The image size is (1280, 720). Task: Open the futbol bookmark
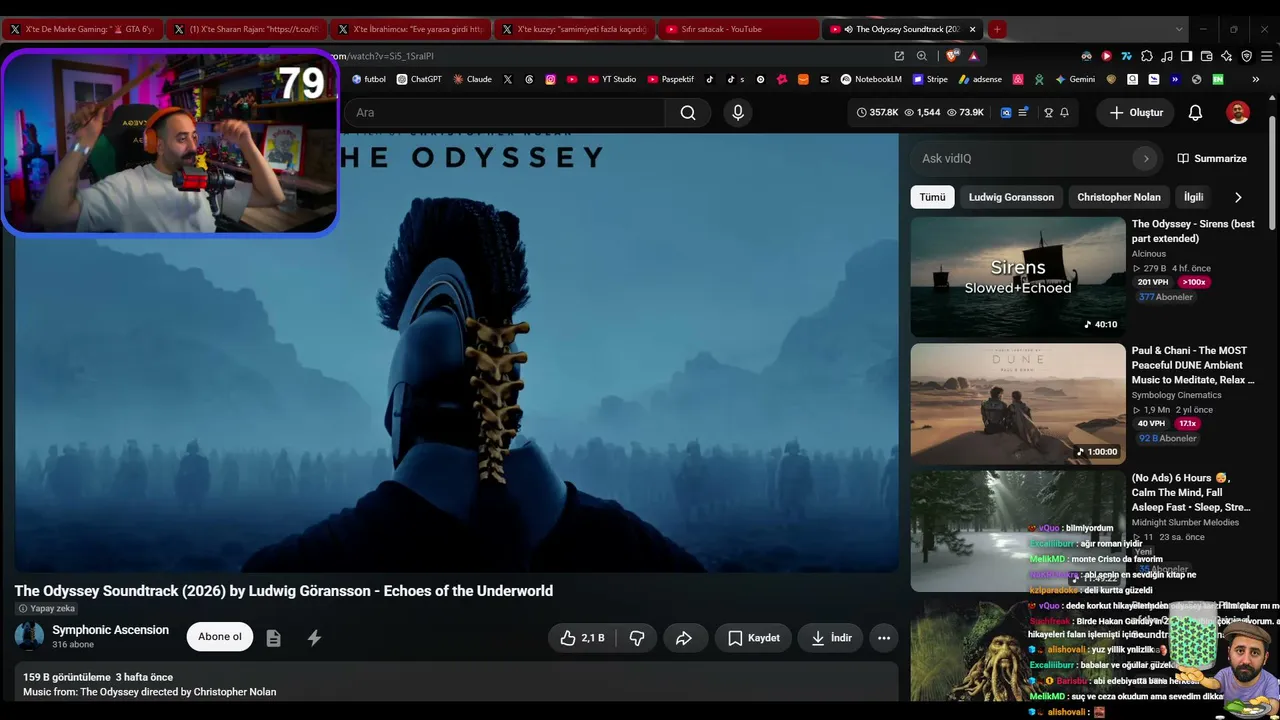(x=369, y=79)
